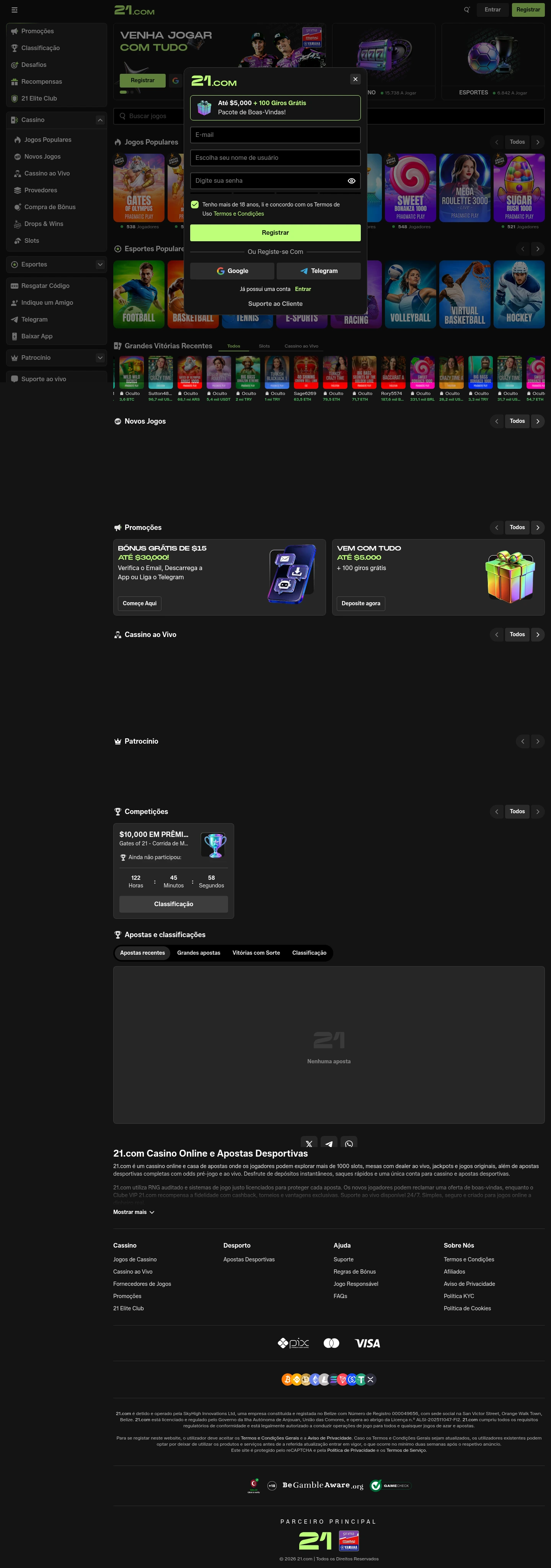Click the E-mail input field
Screen dimensions: 551x1568
coord(275,135)
